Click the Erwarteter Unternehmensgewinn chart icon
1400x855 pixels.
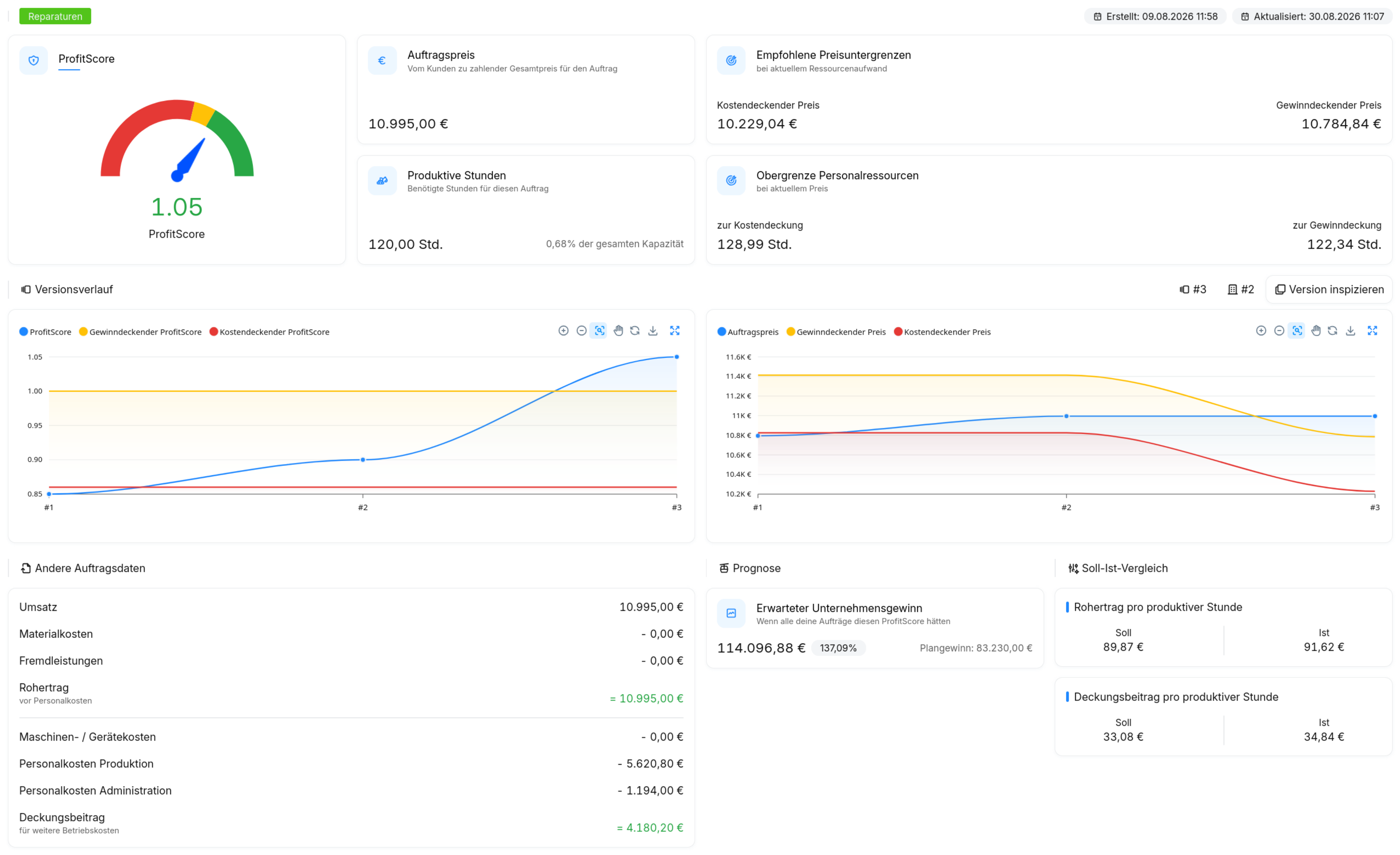tap(731, 614)
